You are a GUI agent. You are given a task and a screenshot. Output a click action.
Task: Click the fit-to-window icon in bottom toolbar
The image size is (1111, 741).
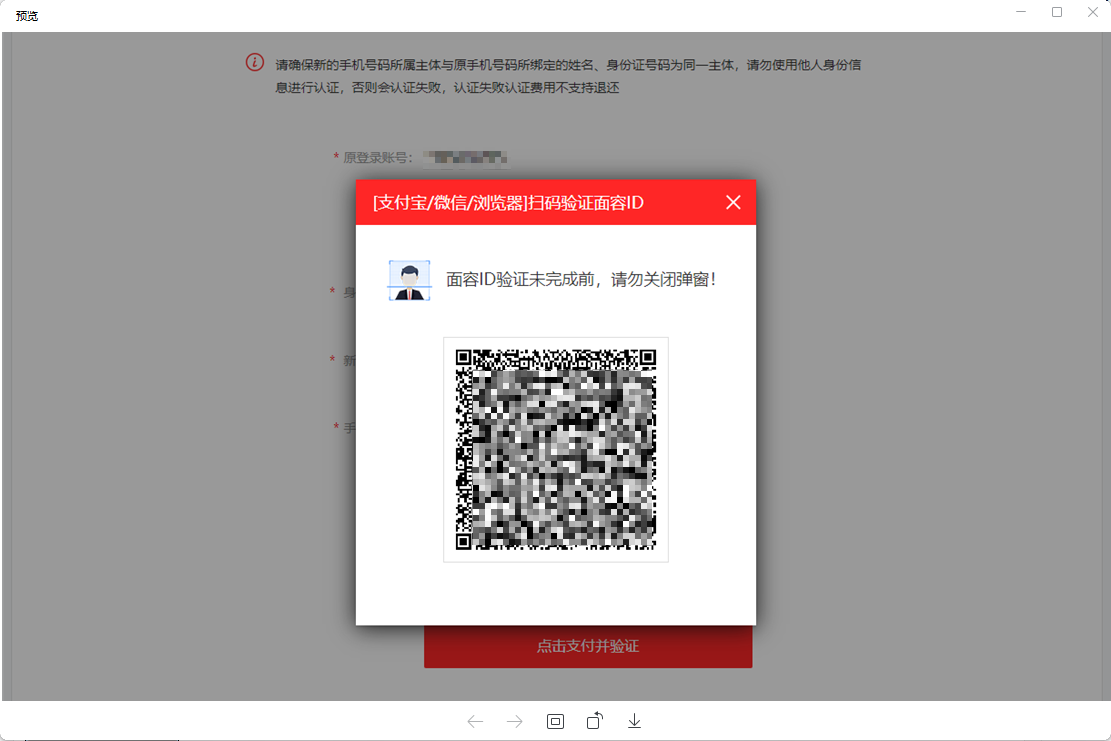(556, 721)
